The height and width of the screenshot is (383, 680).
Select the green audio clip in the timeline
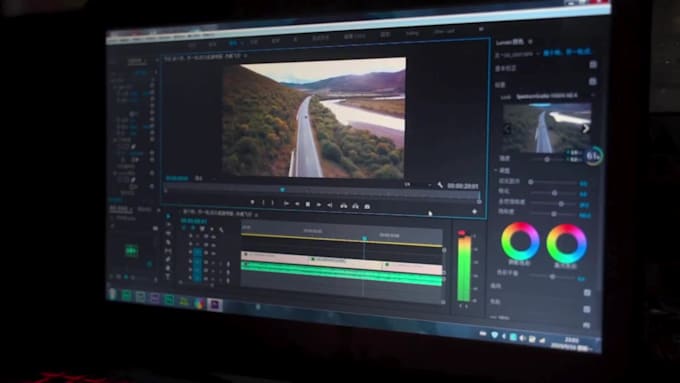tap(342, 274)
